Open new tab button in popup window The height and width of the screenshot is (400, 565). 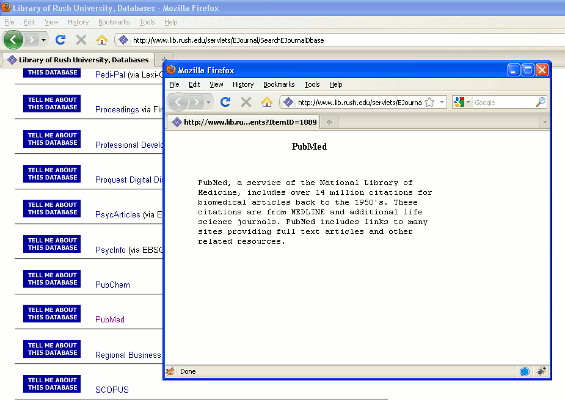[329, 122]
